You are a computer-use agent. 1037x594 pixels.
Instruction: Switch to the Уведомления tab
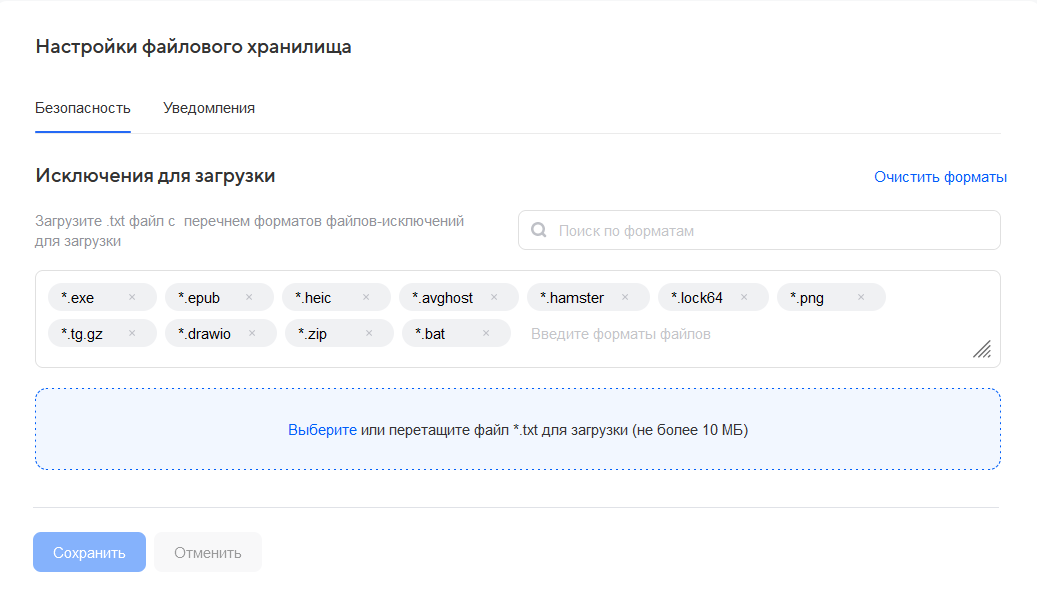coord(209,108)
